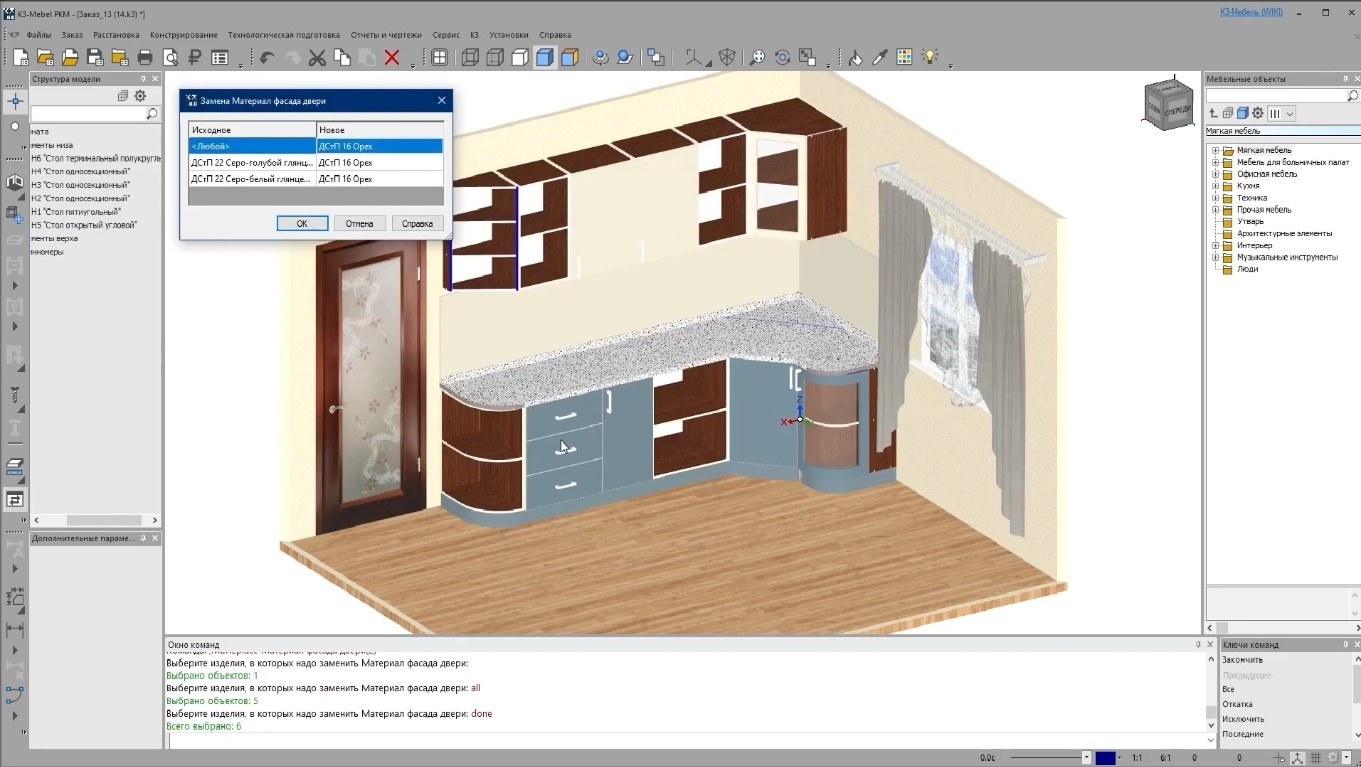Click the dark blue color swatch in status bar
The image size is (1361, 767).
[x=1105, y=758]
